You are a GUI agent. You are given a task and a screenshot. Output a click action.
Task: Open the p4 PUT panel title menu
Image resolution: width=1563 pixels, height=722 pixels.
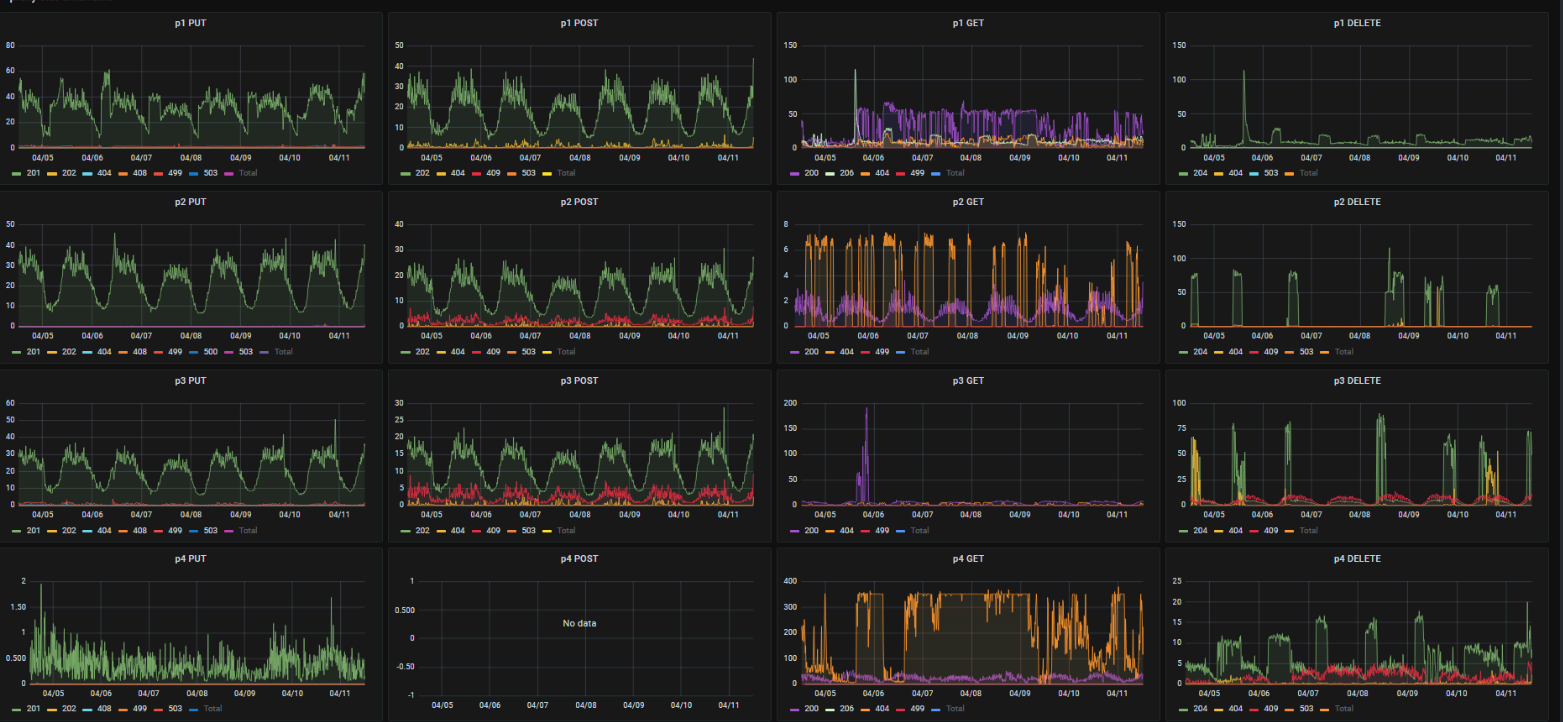pos(190,558)
